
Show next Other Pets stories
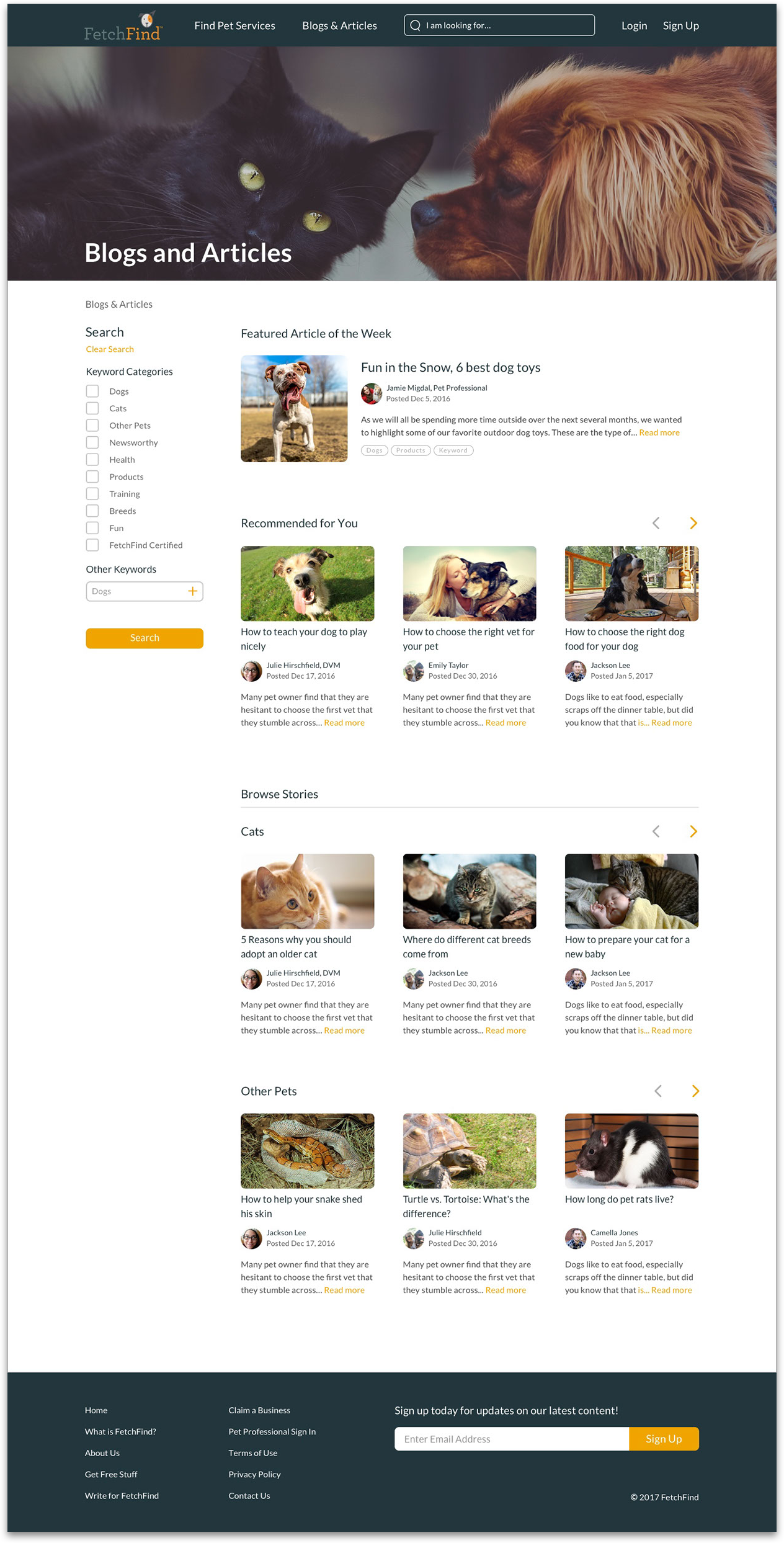[x=695, y=1091]
